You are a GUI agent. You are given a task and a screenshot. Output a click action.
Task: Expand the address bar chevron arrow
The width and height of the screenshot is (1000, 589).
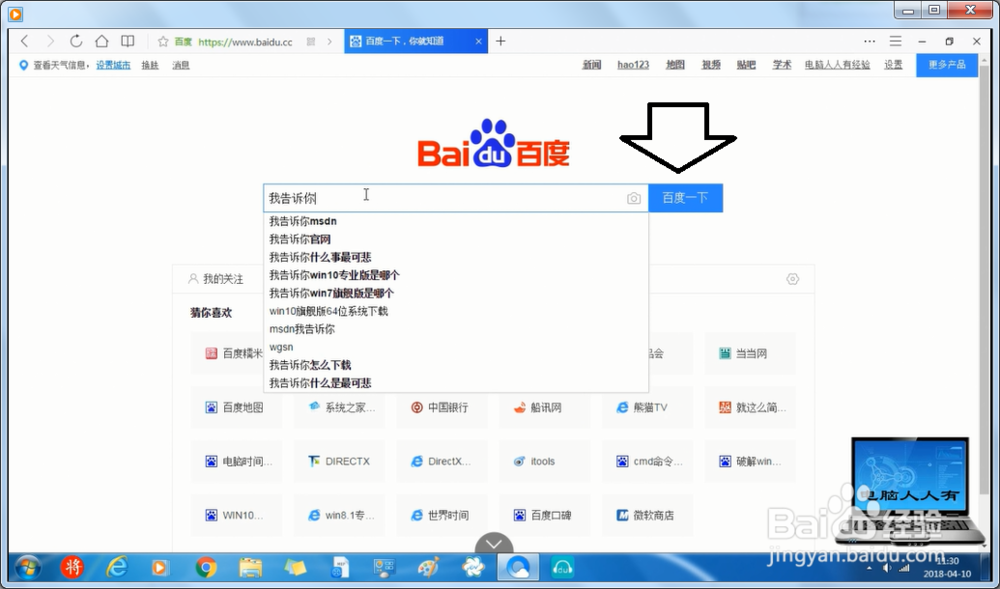[x=330, y=41]
